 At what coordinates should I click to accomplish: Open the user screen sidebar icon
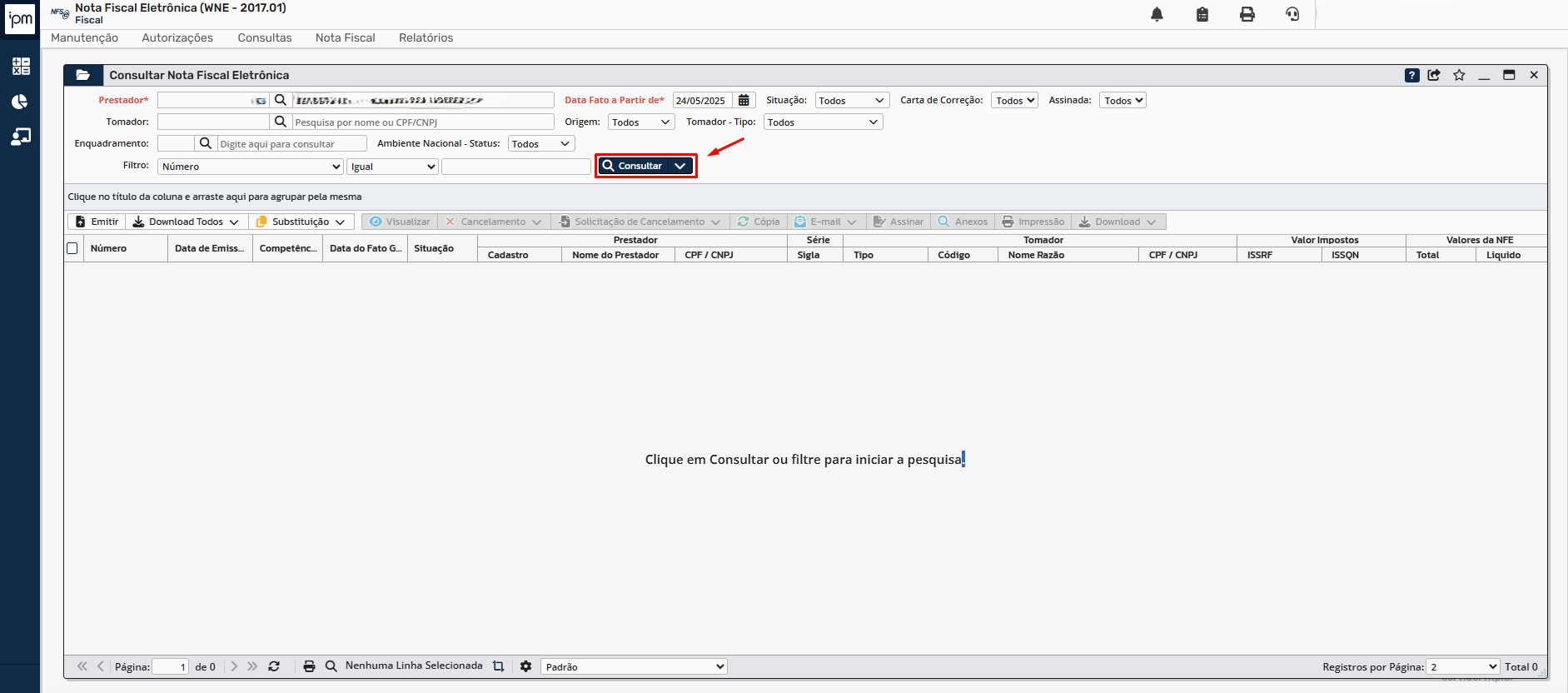pyautogui.click(x=21, y=137)
